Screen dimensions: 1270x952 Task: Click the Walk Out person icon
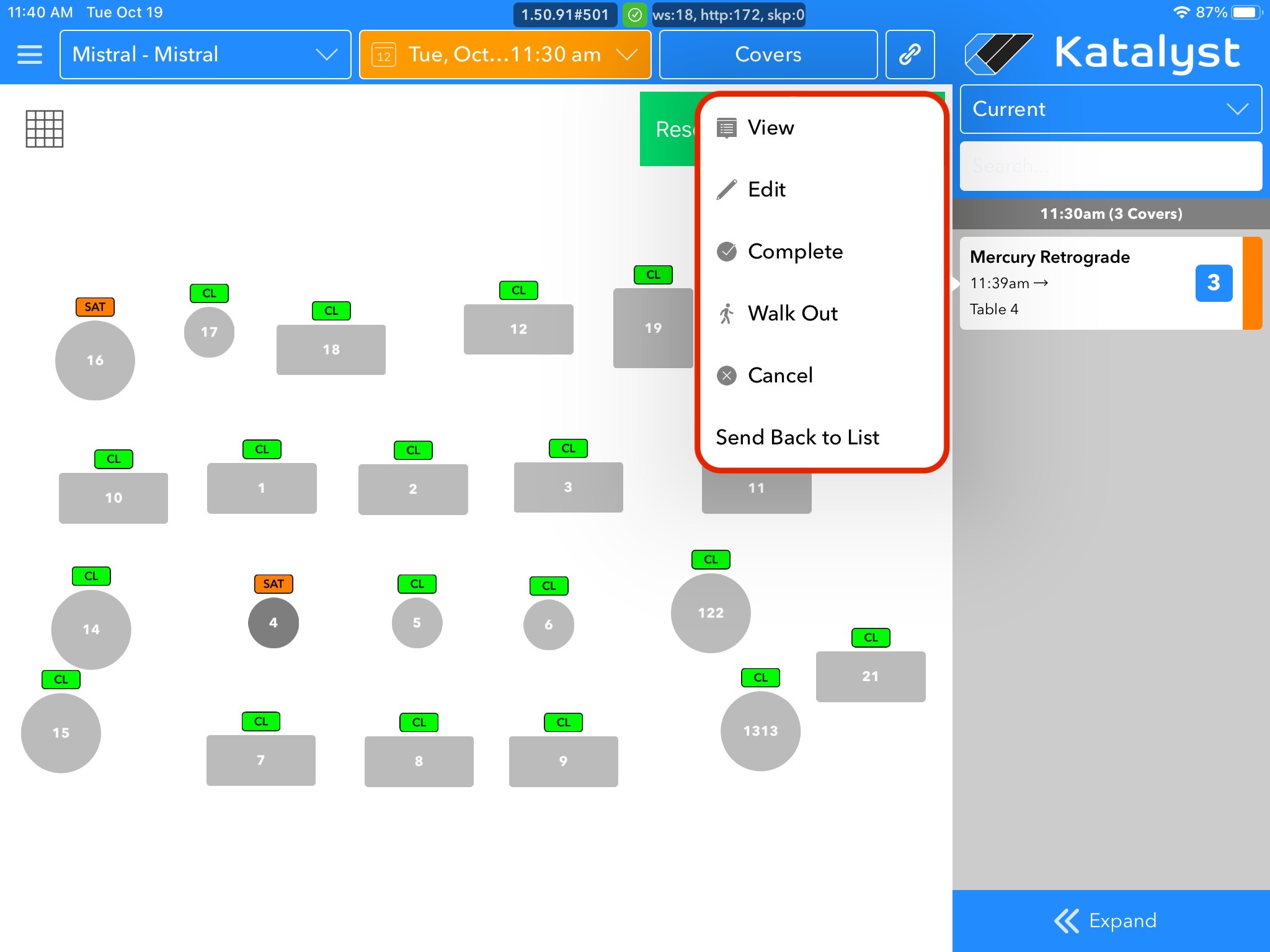coord(726,314)
